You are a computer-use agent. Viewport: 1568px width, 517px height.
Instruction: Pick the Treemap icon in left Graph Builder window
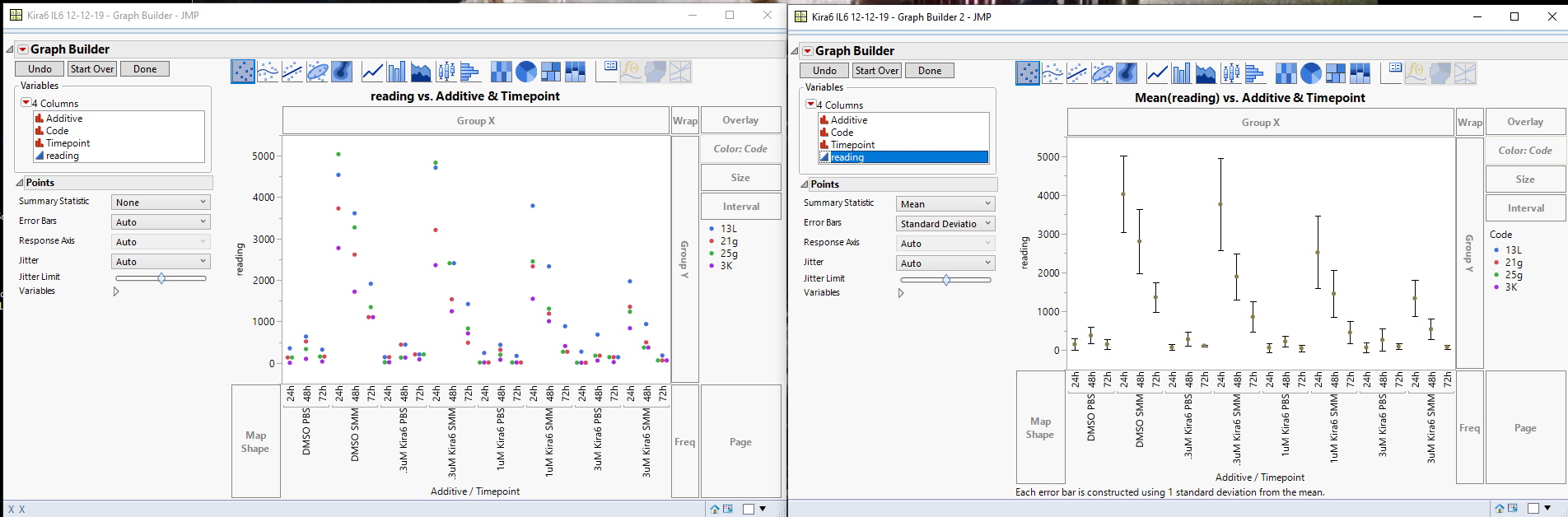(551, 72)
